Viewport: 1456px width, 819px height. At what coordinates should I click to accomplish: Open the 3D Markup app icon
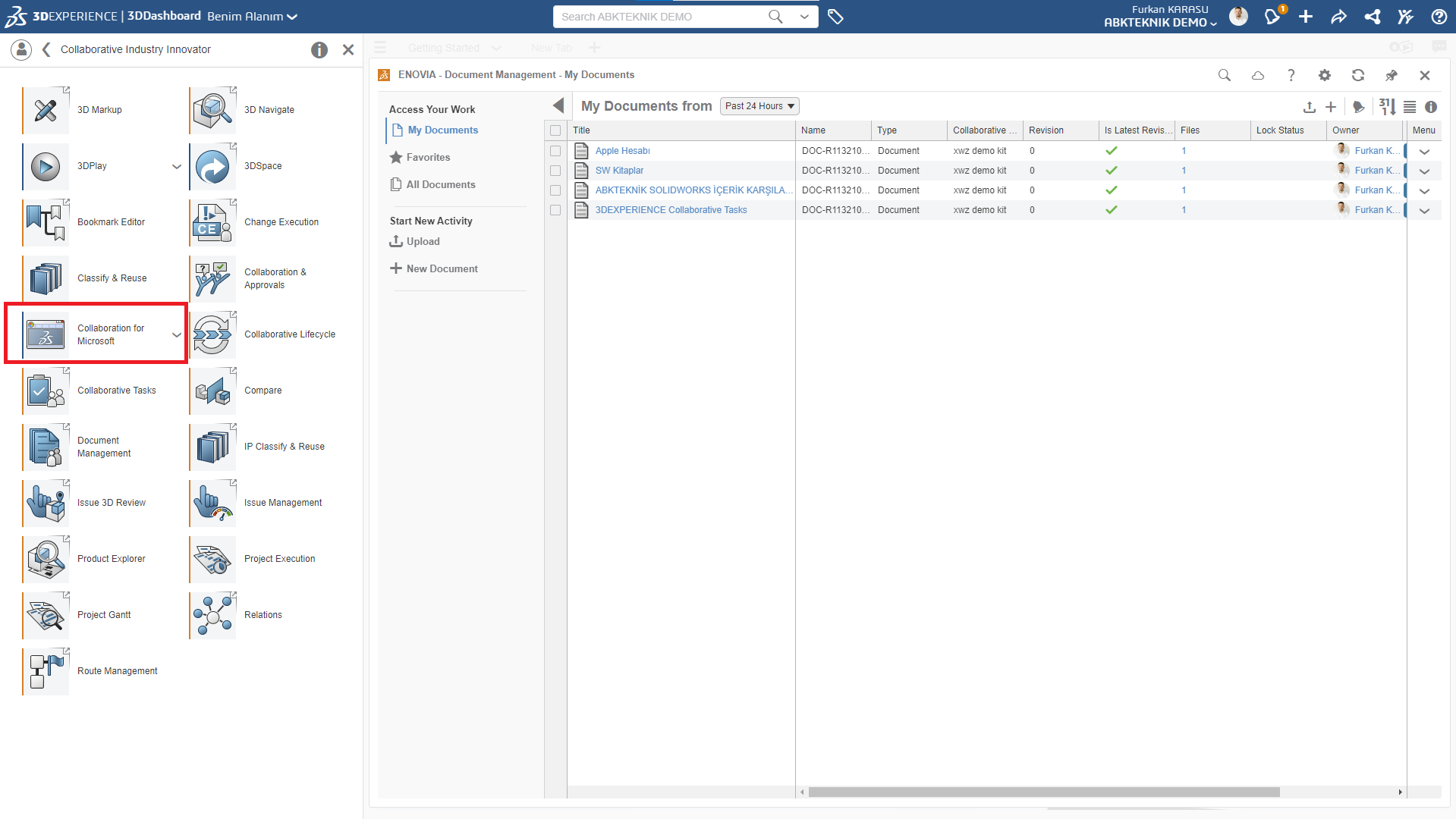point(46,110)
